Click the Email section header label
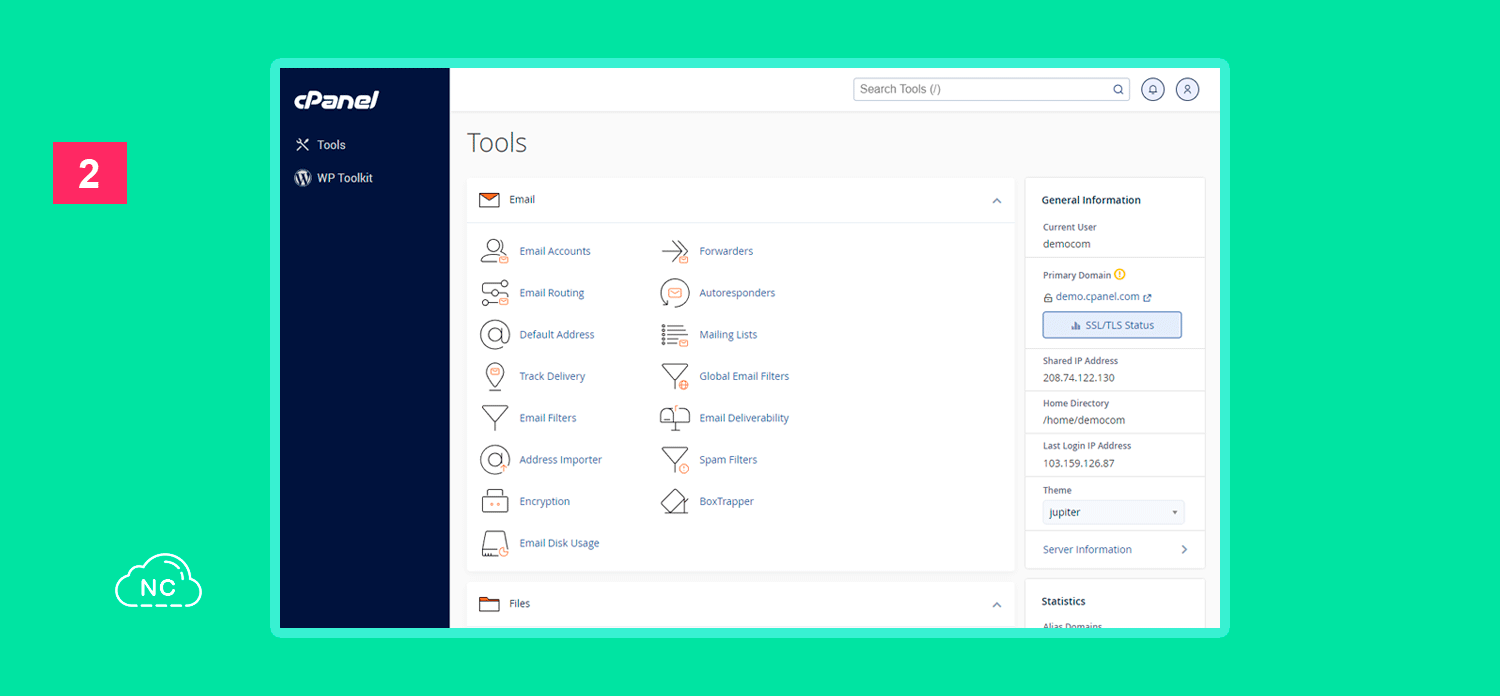The height and width of the screenshot is (696, 1500). [522, 200]
